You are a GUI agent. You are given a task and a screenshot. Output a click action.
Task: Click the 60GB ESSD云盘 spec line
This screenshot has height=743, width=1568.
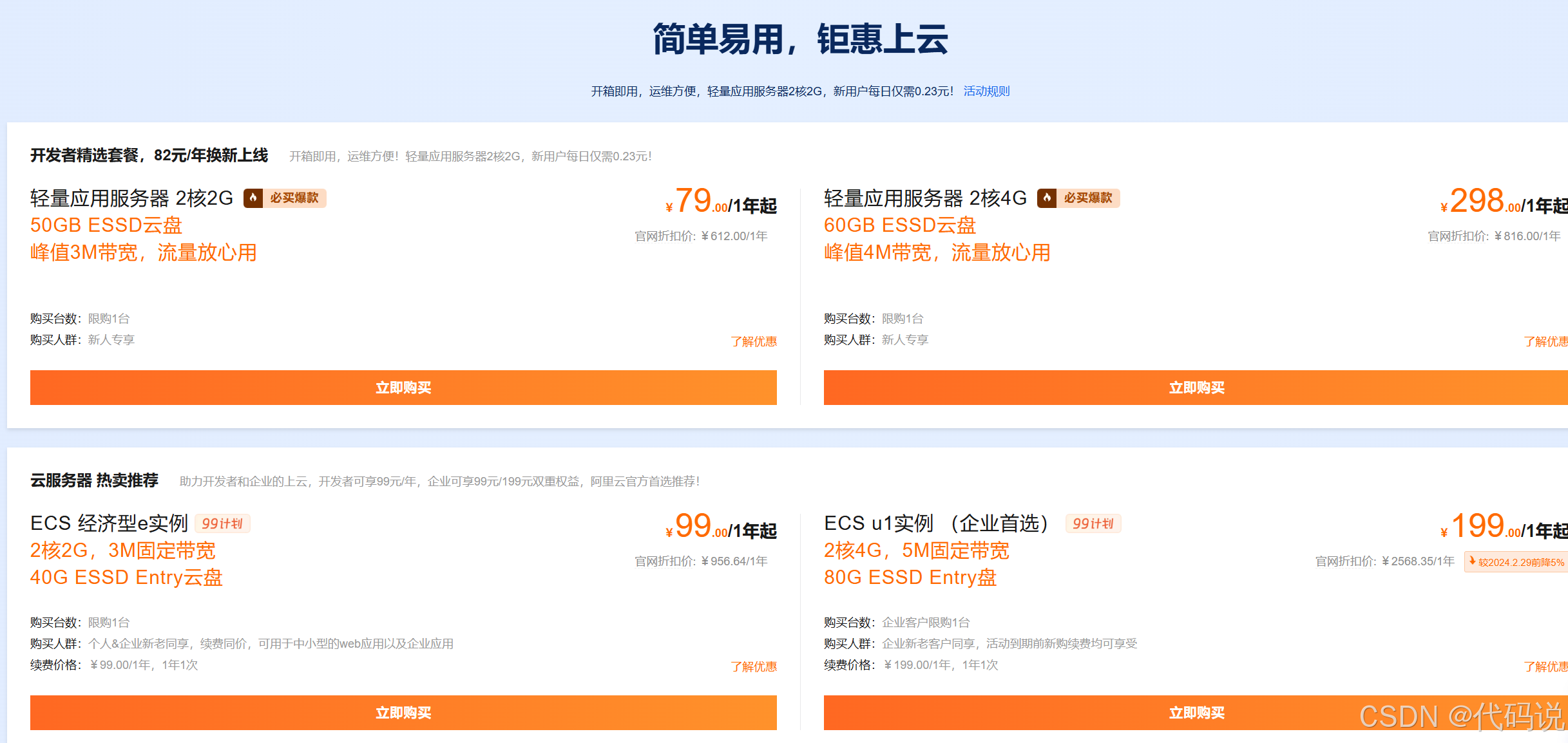[x=900, y=225]
